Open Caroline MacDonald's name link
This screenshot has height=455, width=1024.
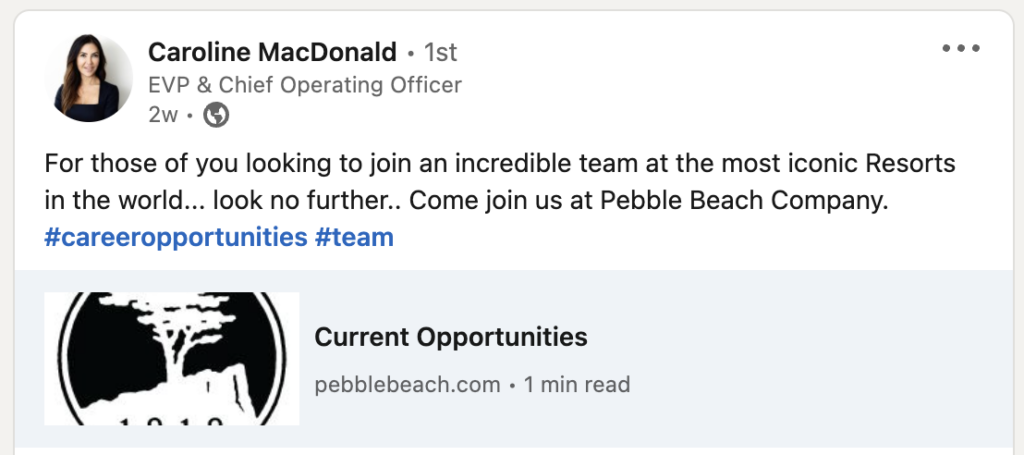272,51
